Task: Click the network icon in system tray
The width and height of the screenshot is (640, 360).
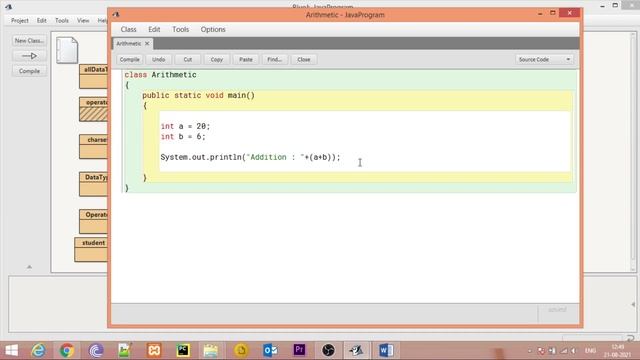Action: click(x=564, y=351)
